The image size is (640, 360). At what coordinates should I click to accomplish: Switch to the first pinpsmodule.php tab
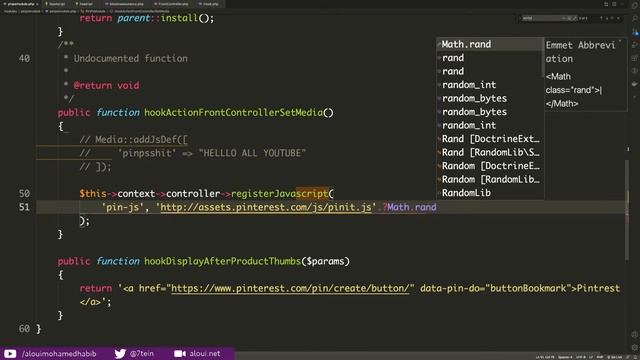[x=20, y=4]
